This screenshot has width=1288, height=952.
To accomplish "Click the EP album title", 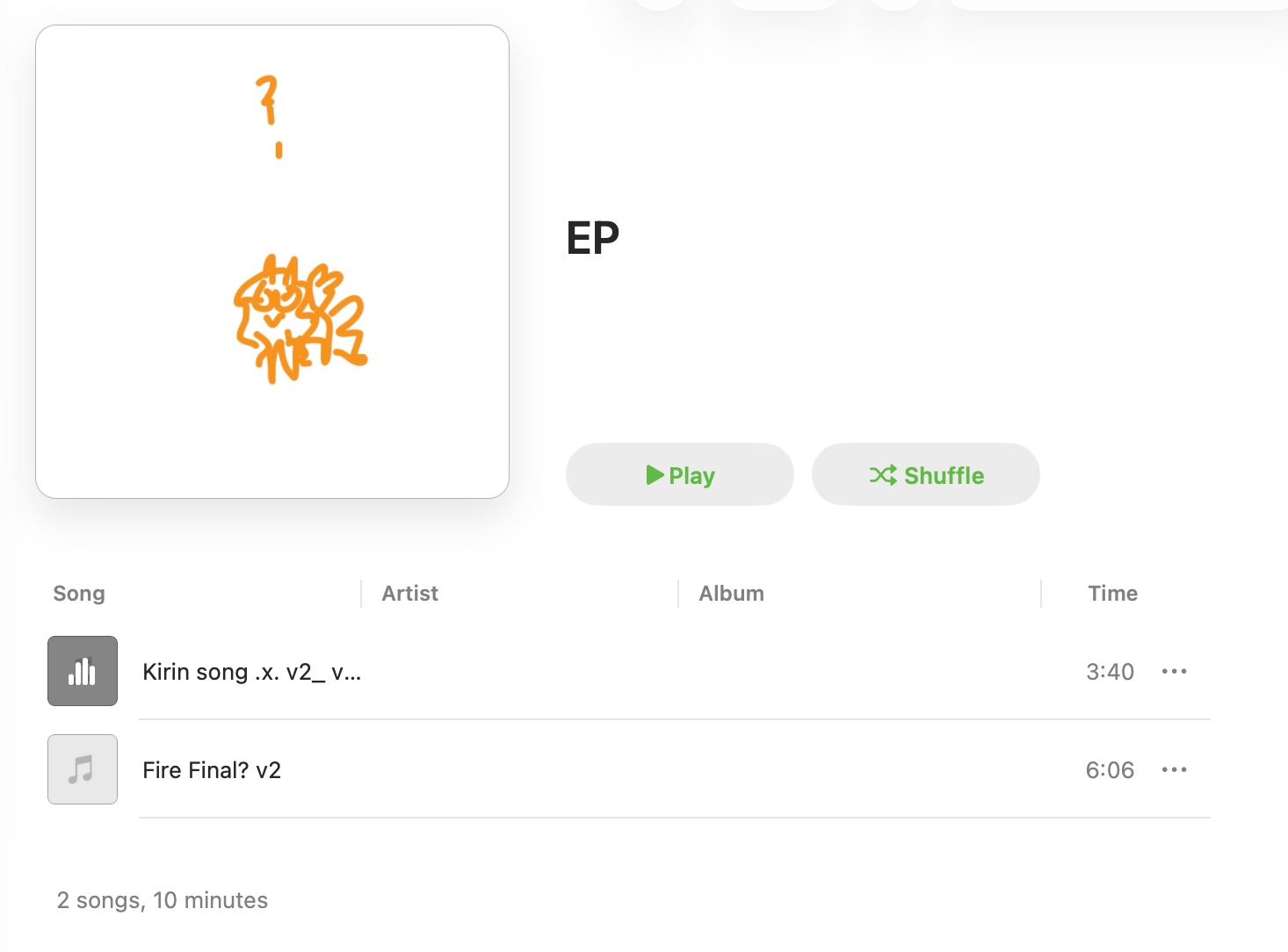I will (x=593, y=238).
